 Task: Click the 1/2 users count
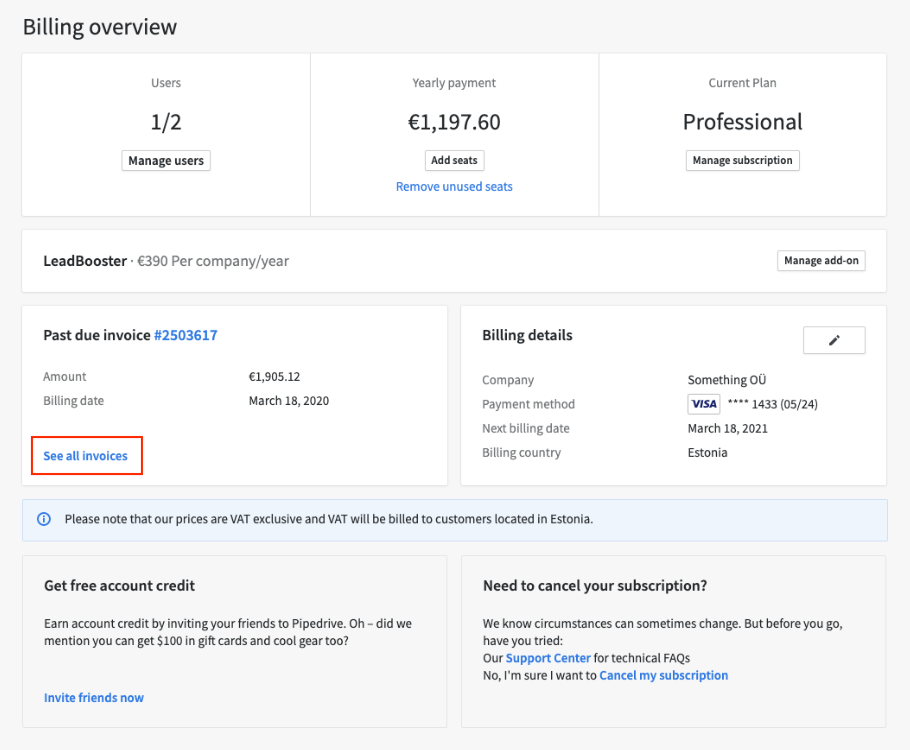tap(166, 122)
